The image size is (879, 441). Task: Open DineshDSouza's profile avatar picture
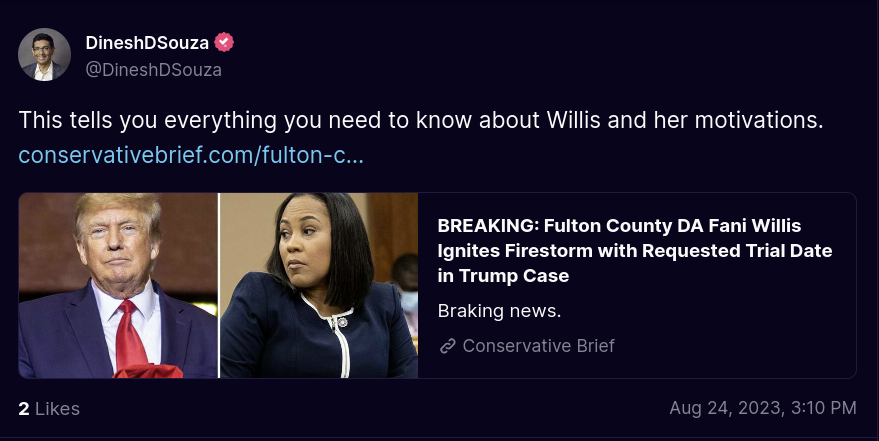point(44,54)
